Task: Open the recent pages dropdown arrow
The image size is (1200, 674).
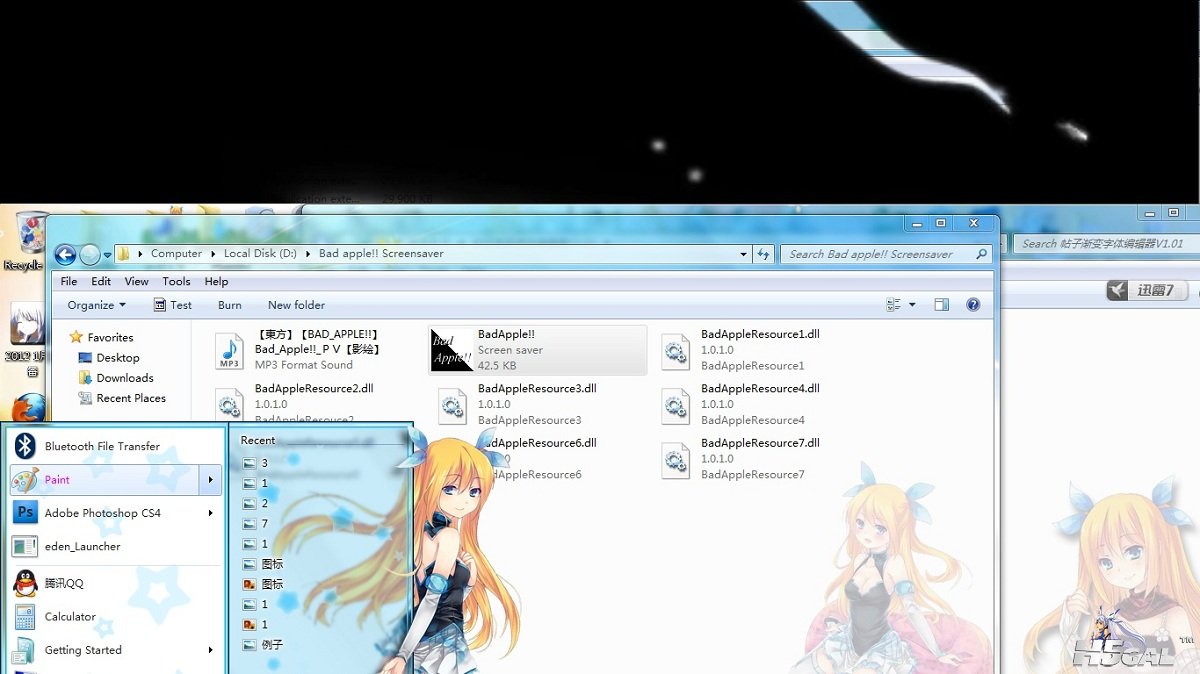Action: click(107, 255)
